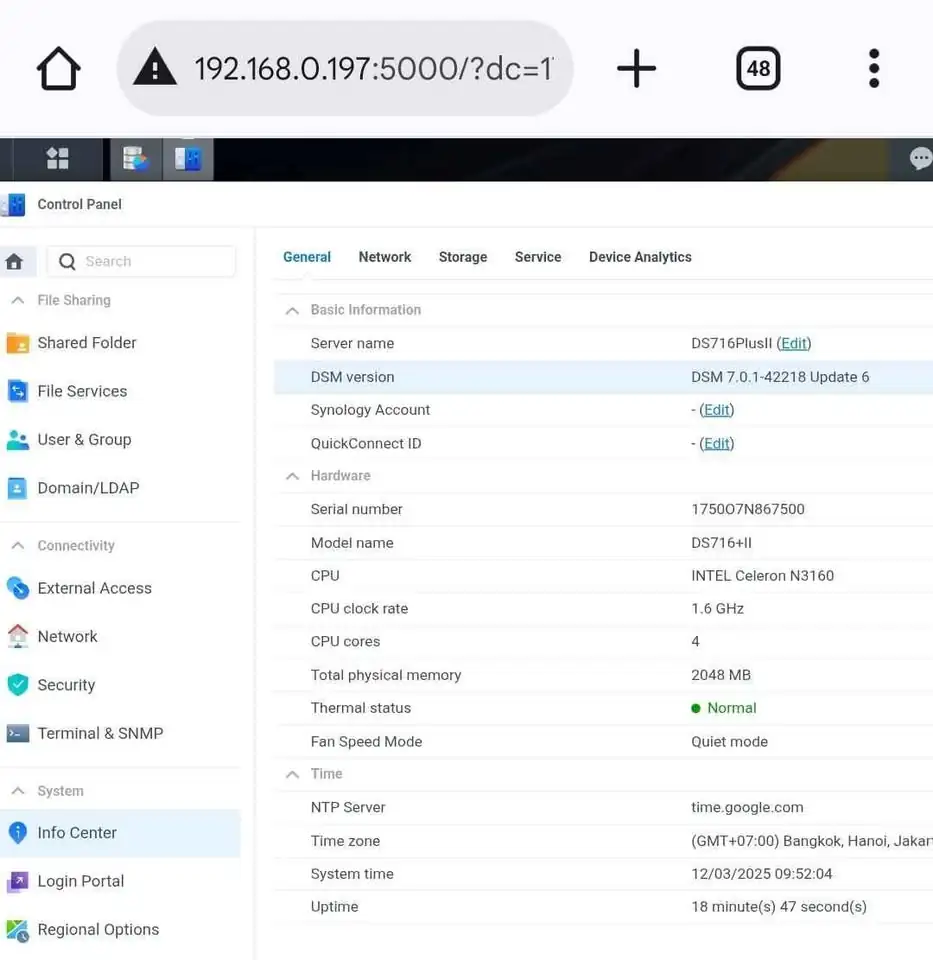Open the DSM chat notifications icon

pos(920,159)
